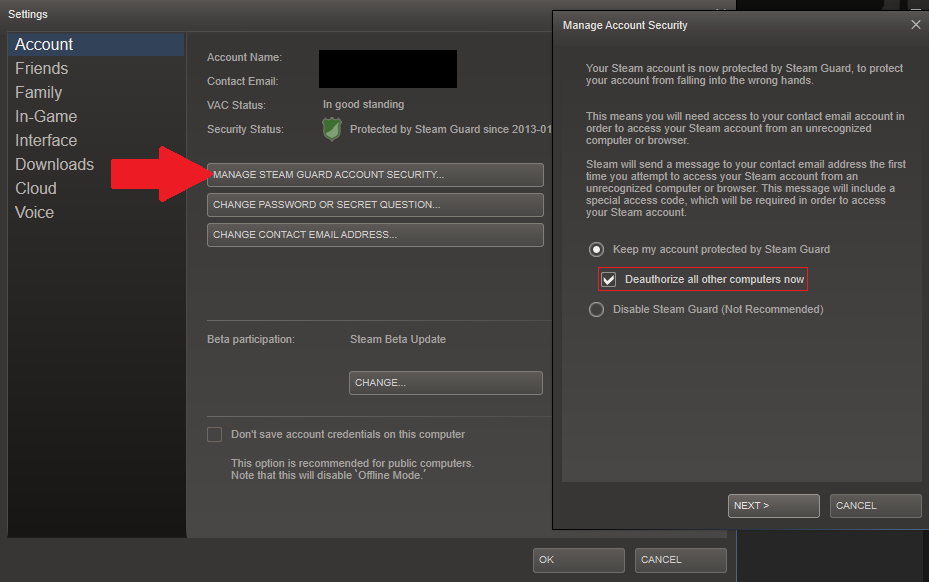Cancel the Manage Account Security dialog
Viewport: 929px width, 582px height.
(875, 506)
